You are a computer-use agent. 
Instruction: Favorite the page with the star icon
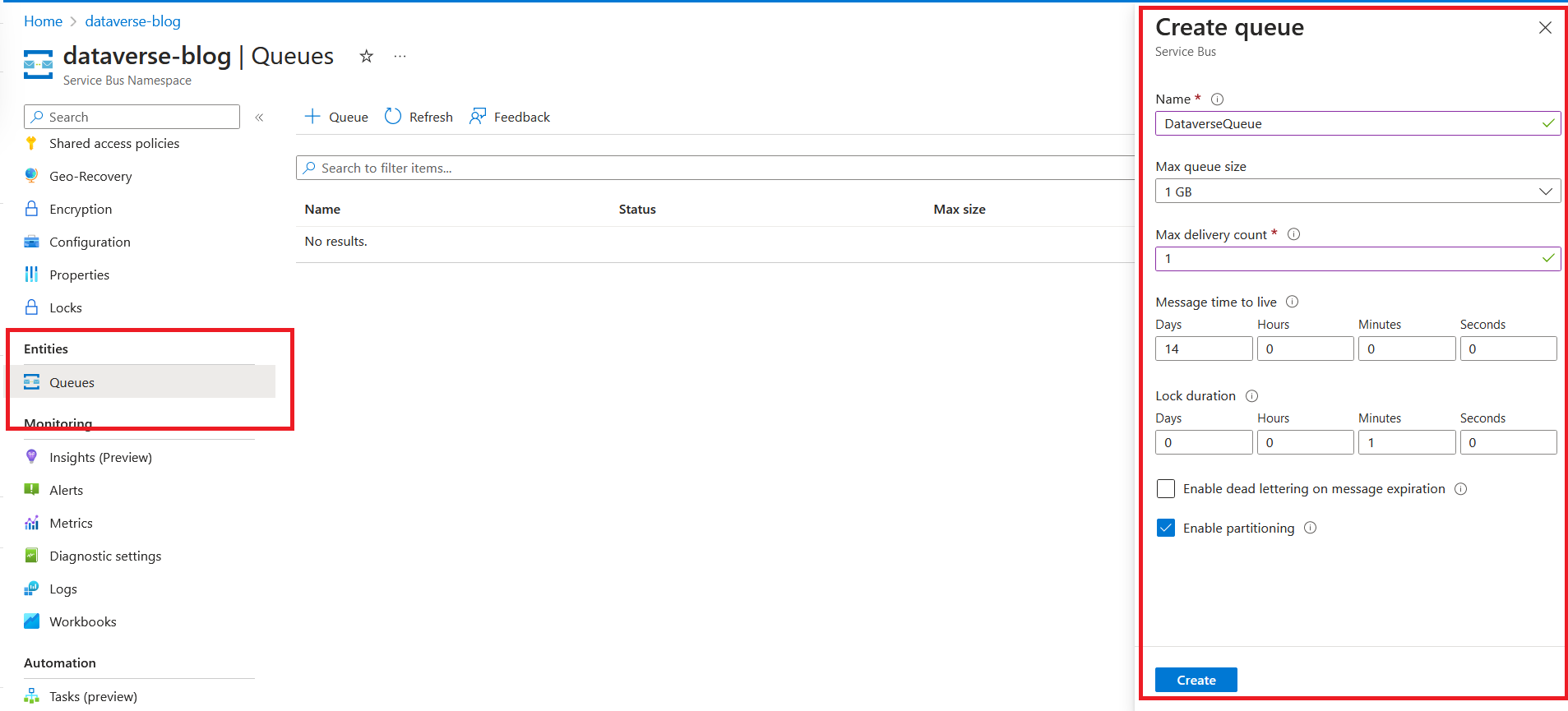click(367, 56)
